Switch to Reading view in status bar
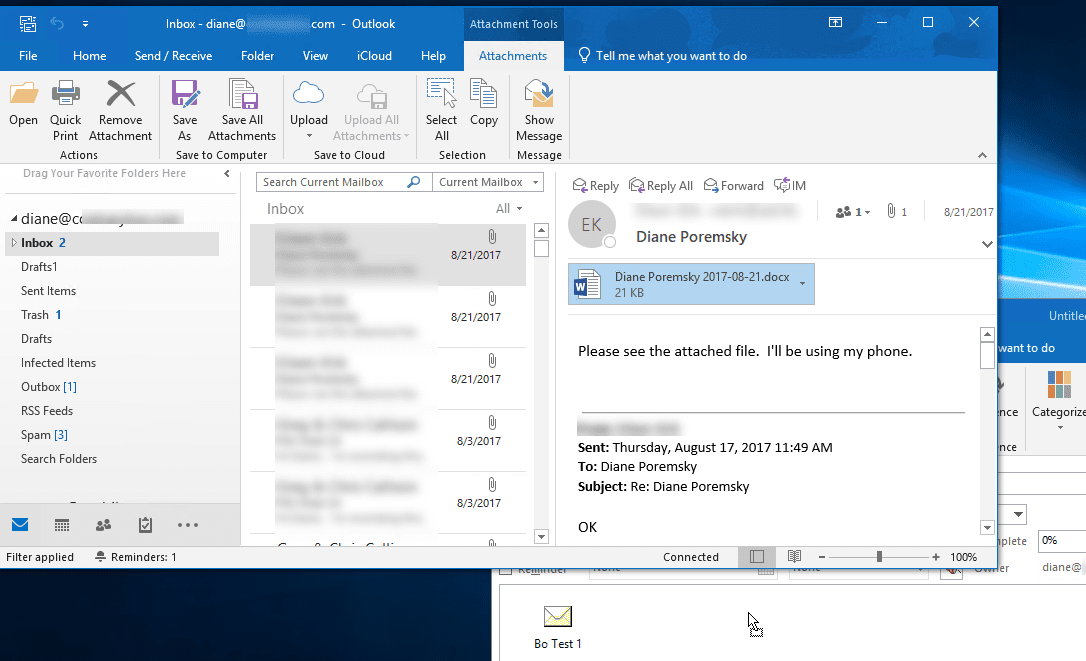The image size is (1086, 661). point(794,557)
